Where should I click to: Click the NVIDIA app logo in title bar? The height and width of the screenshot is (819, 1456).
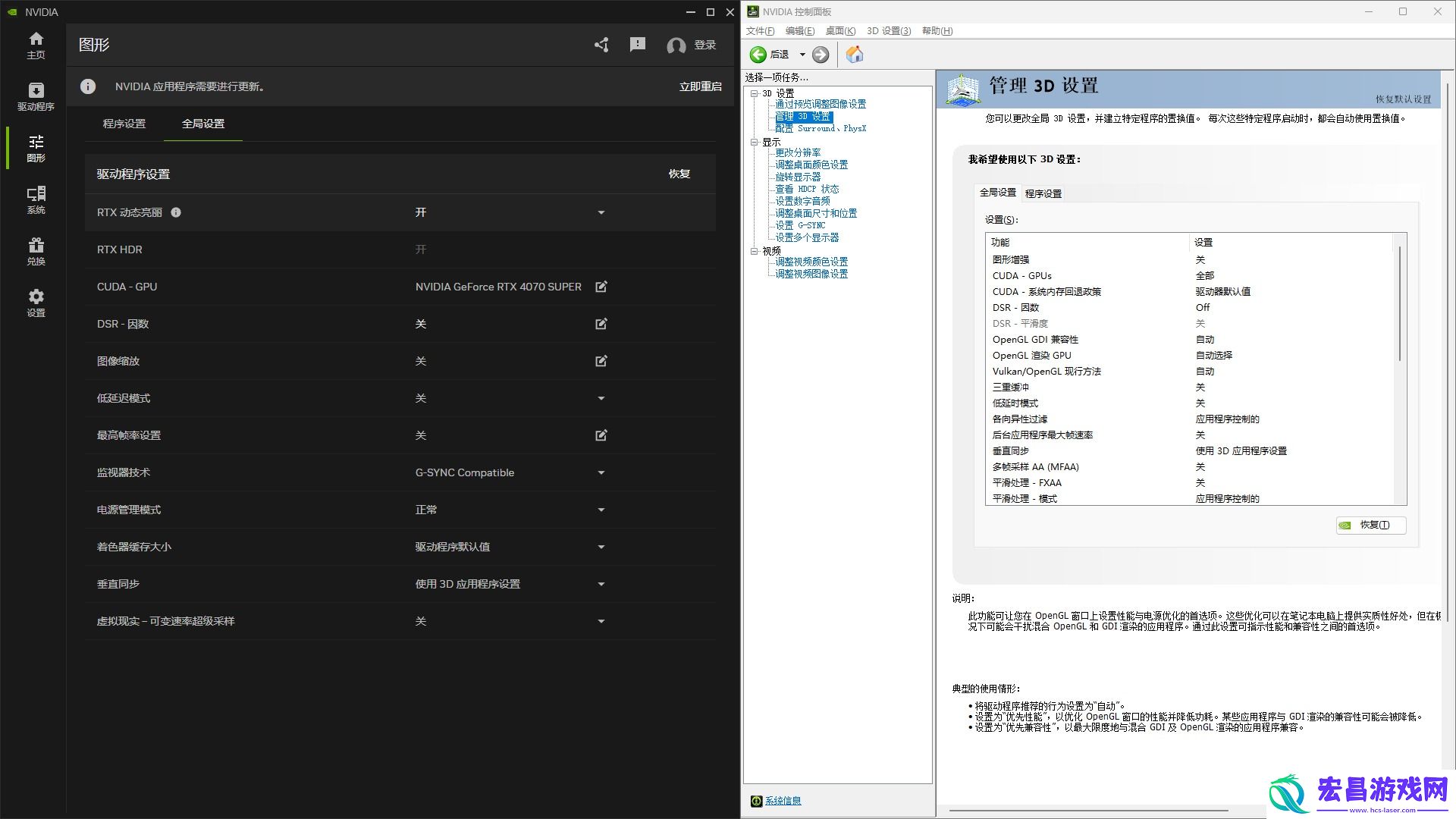point(12,12)
